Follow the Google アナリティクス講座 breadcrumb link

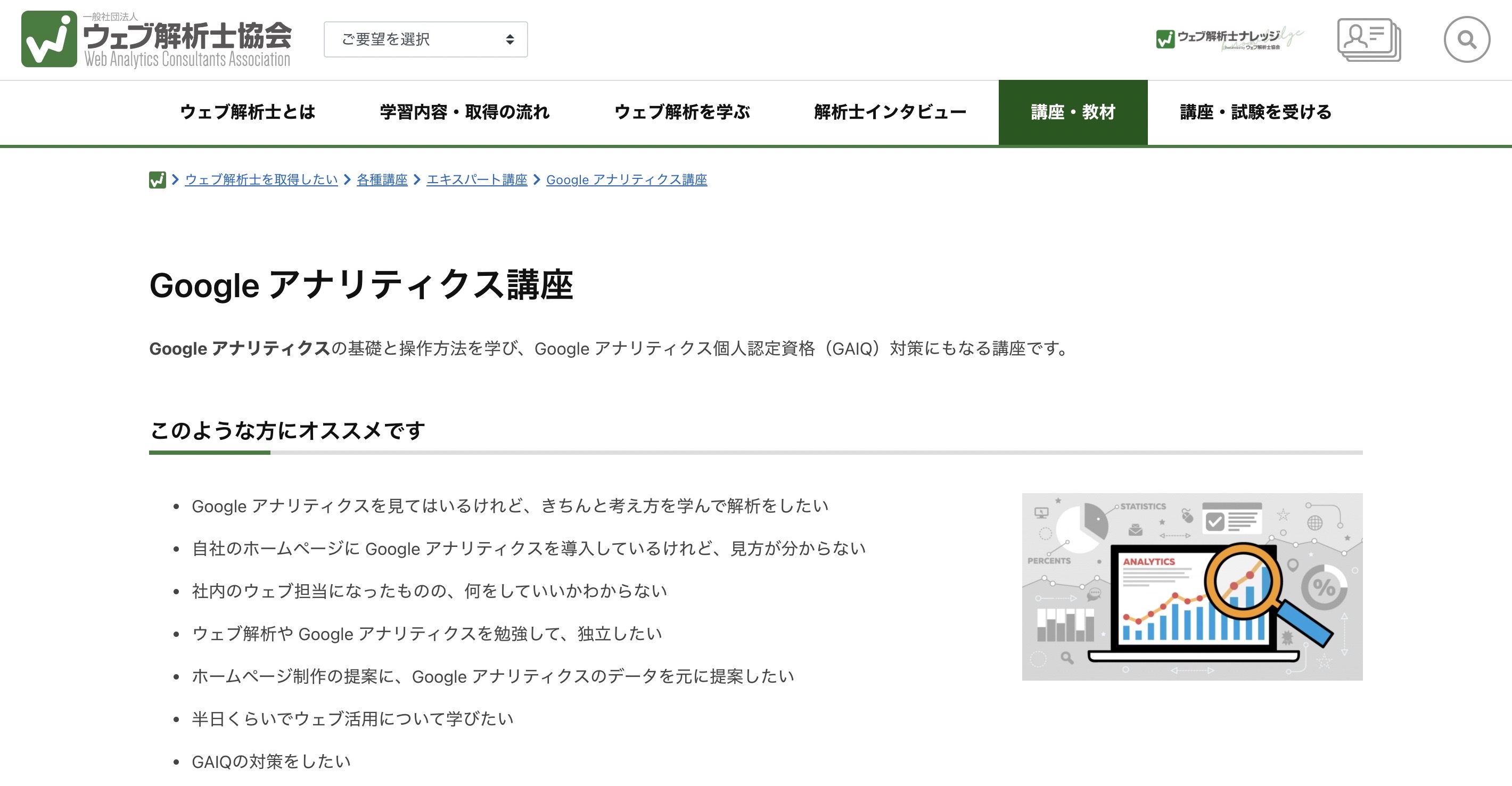pyautogui.click(x=626, y=179)
